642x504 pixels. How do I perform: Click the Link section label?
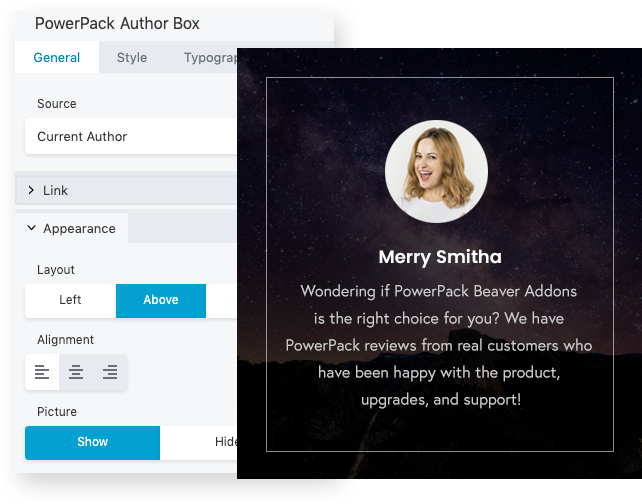tap(55, 190)
